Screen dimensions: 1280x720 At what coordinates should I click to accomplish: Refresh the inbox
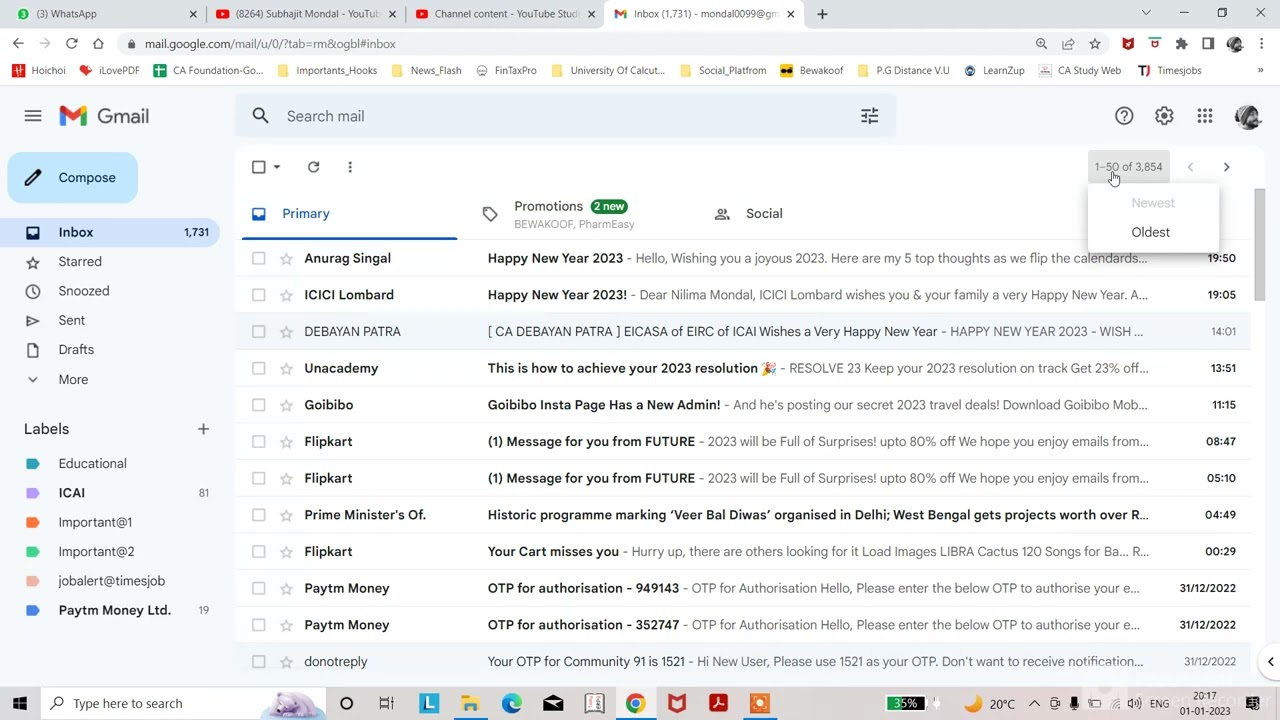[x=313, y=167]
